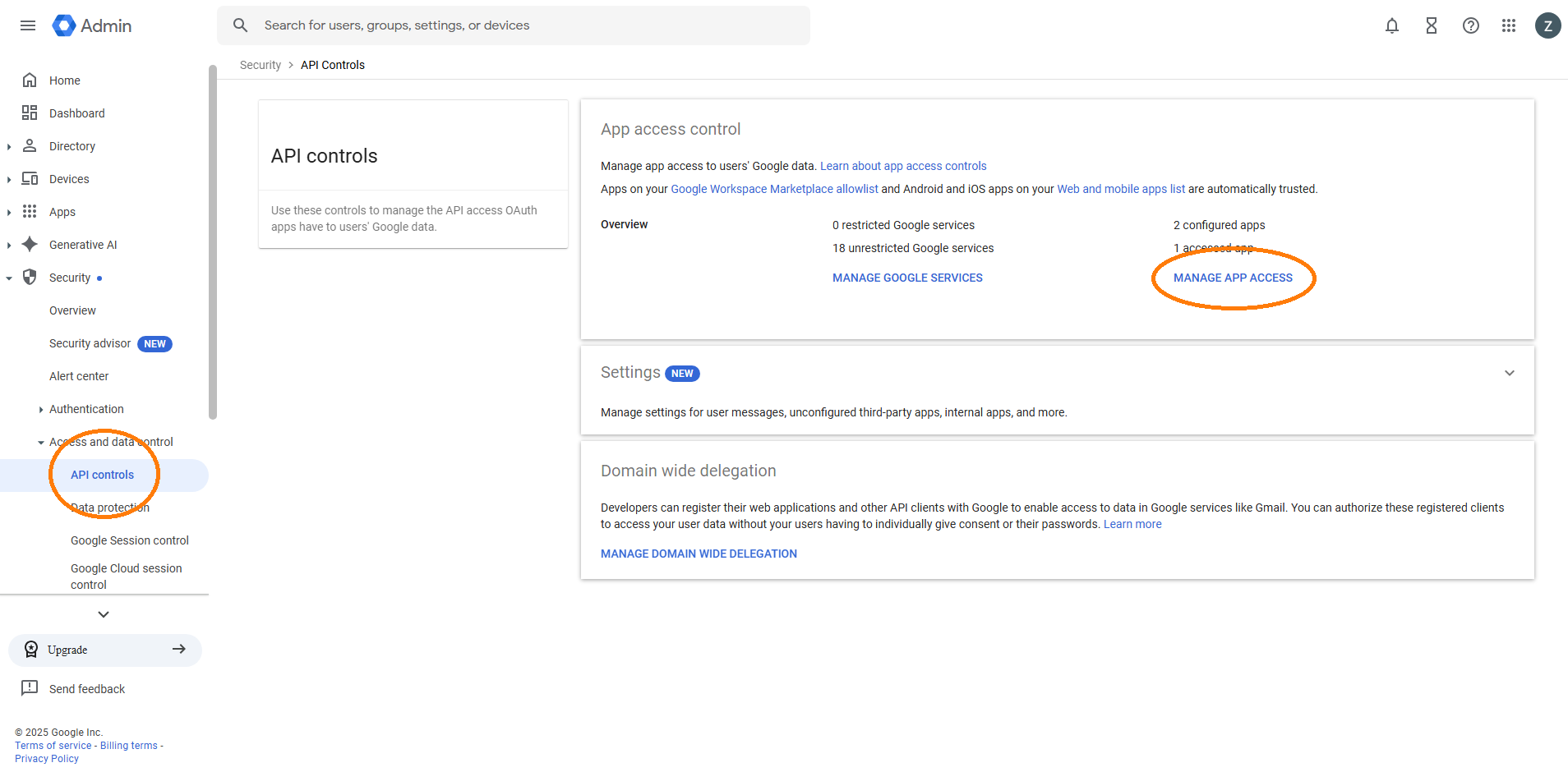Screen dimensions: 1568x772
Task: Collapse Access and data control arrow
Action: [41, 442]
